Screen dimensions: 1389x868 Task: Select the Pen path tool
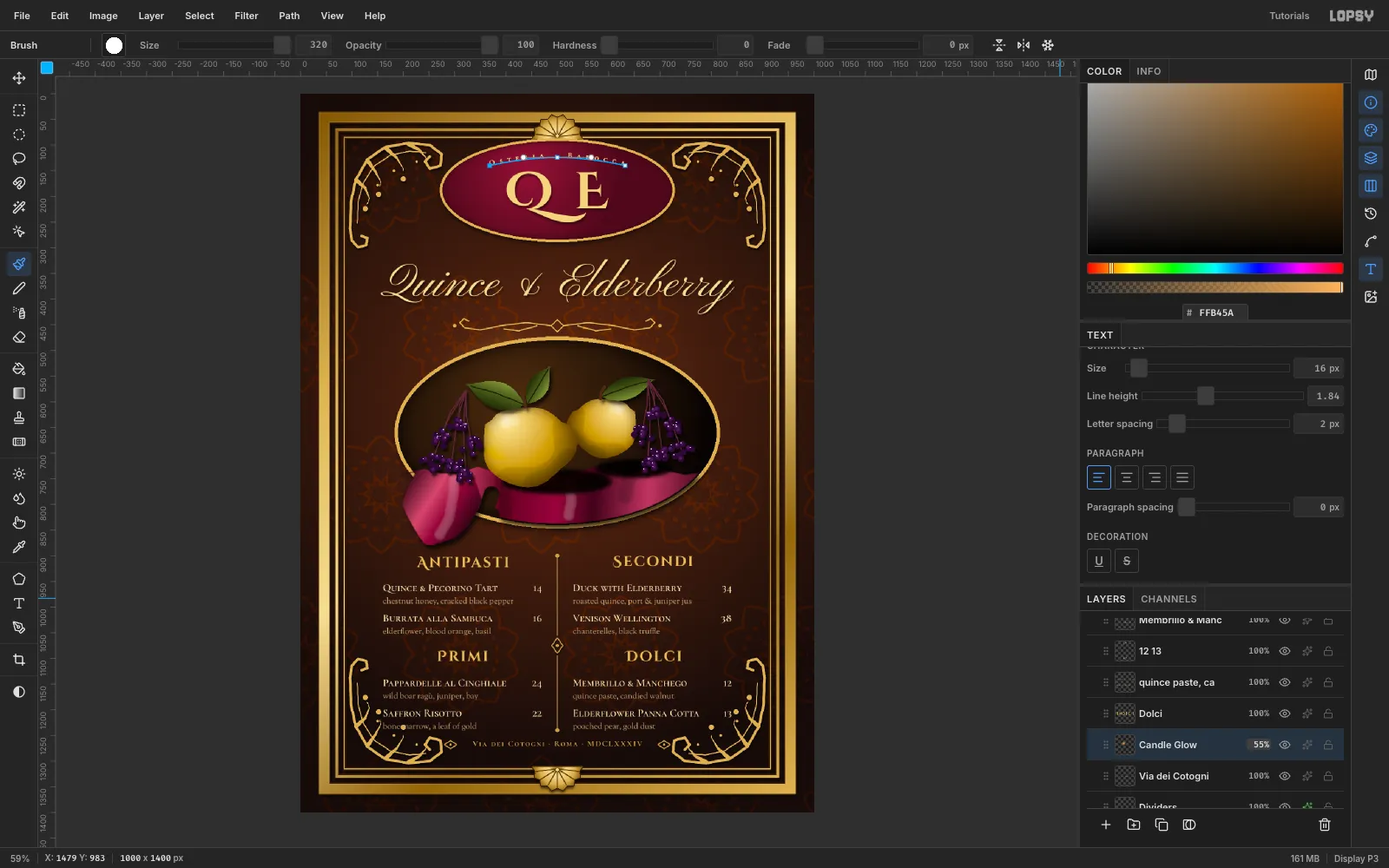pyautogui.click(x=19, y=628)
